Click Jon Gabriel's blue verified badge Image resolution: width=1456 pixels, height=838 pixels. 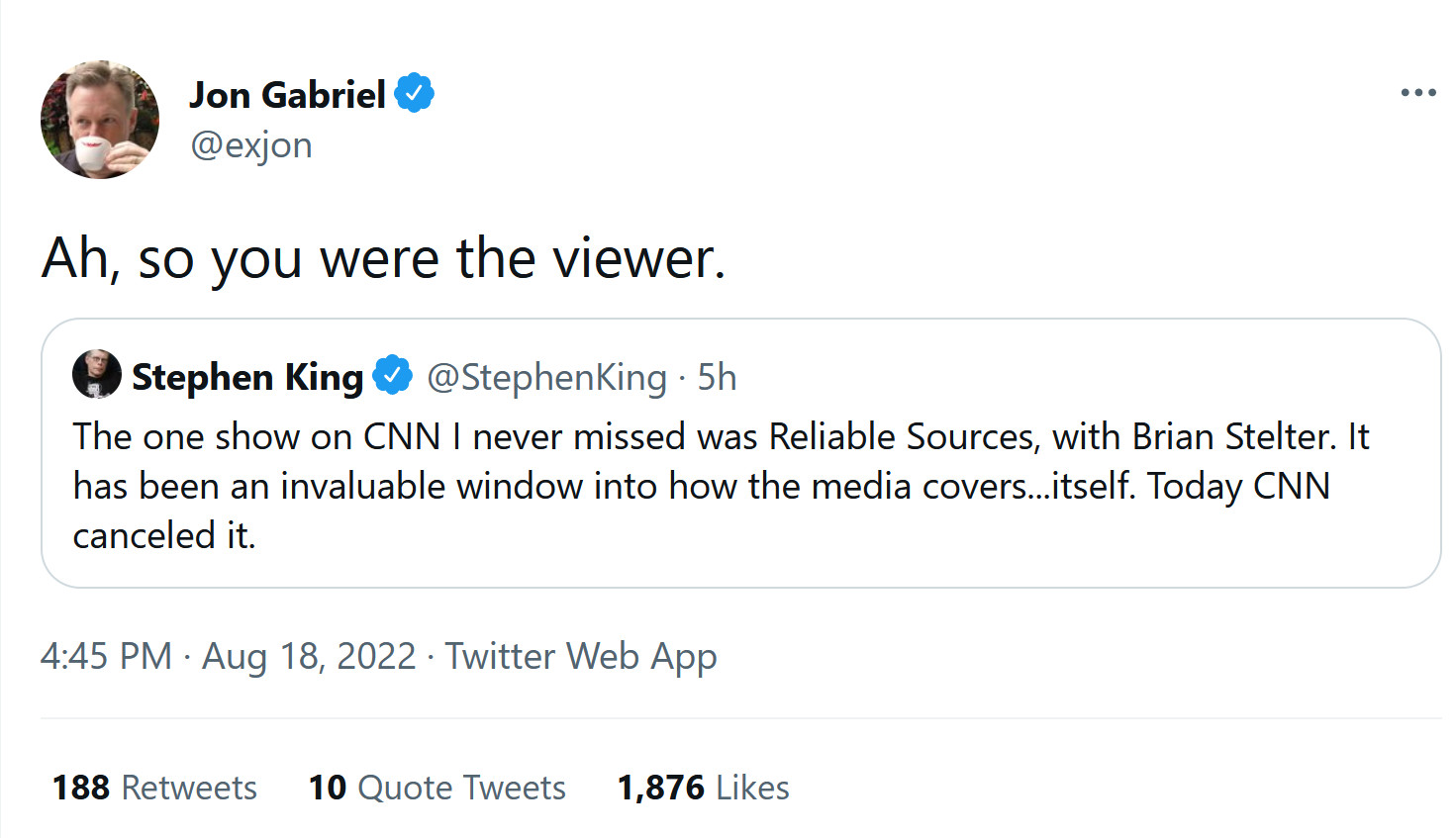(414, 93)
